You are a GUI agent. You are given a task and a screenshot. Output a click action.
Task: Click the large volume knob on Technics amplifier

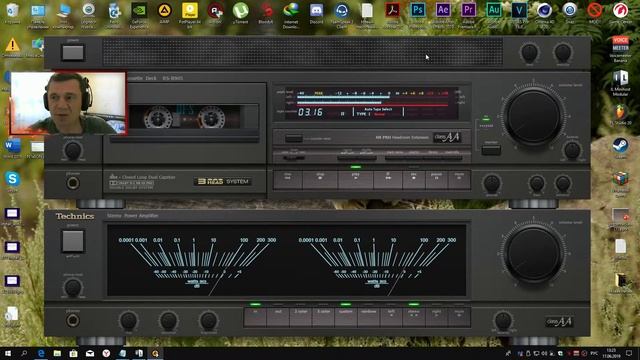(533, 255)
